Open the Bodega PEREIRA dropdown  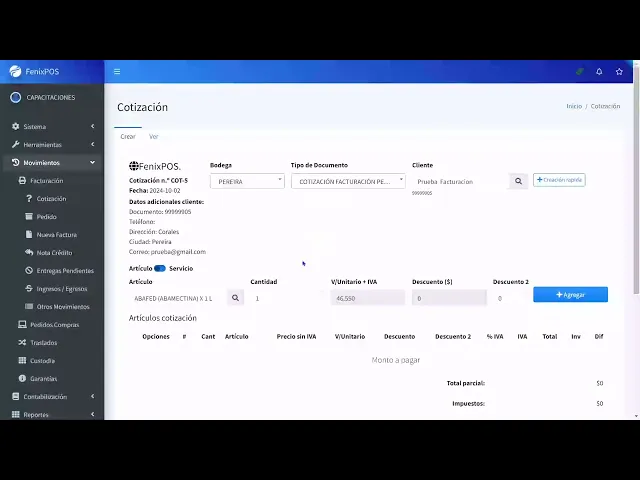[x=247, y=181]
